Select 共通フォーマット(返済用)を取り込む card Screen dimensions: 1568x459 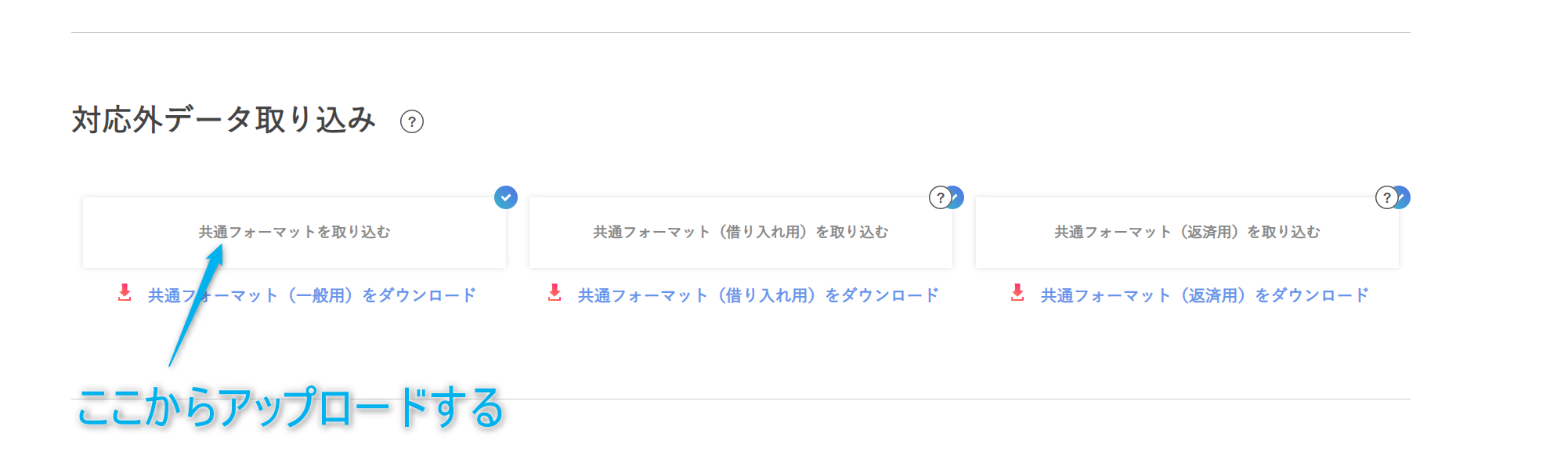pyautogui.click(x=1187, y=233)
